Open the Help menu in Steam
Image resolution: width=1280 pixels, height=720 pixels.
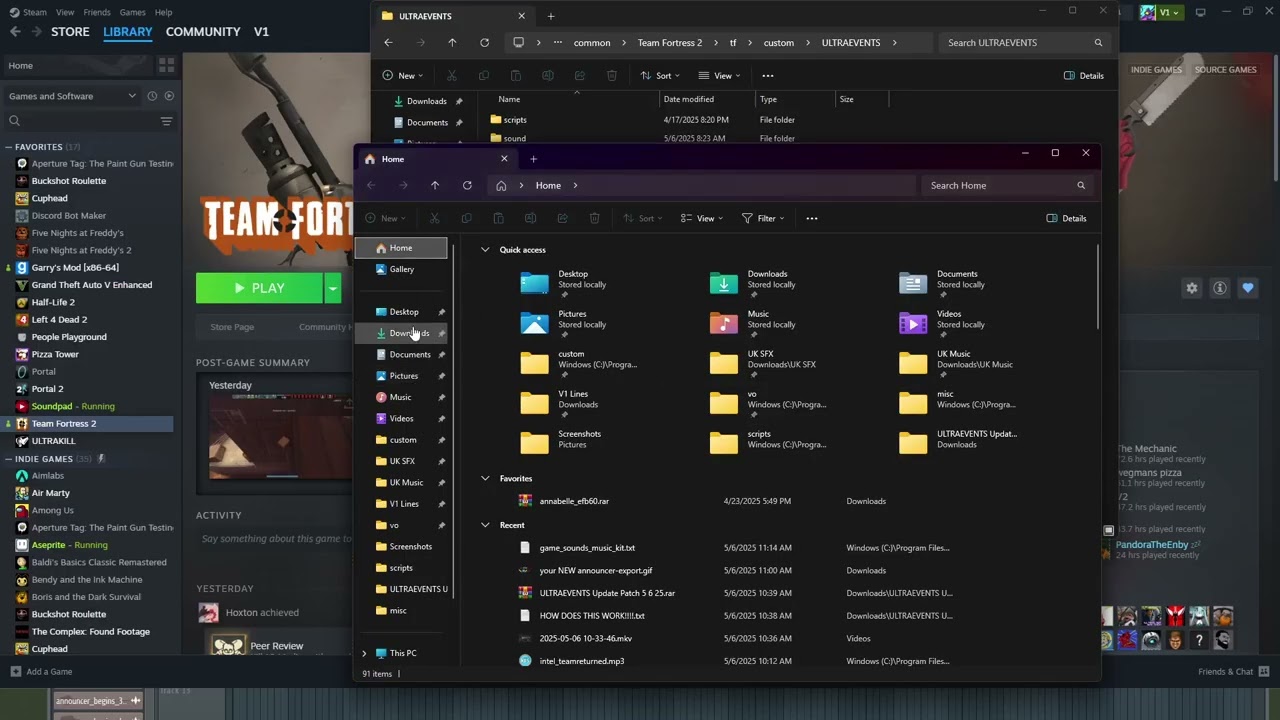click(x=164, y=12)
